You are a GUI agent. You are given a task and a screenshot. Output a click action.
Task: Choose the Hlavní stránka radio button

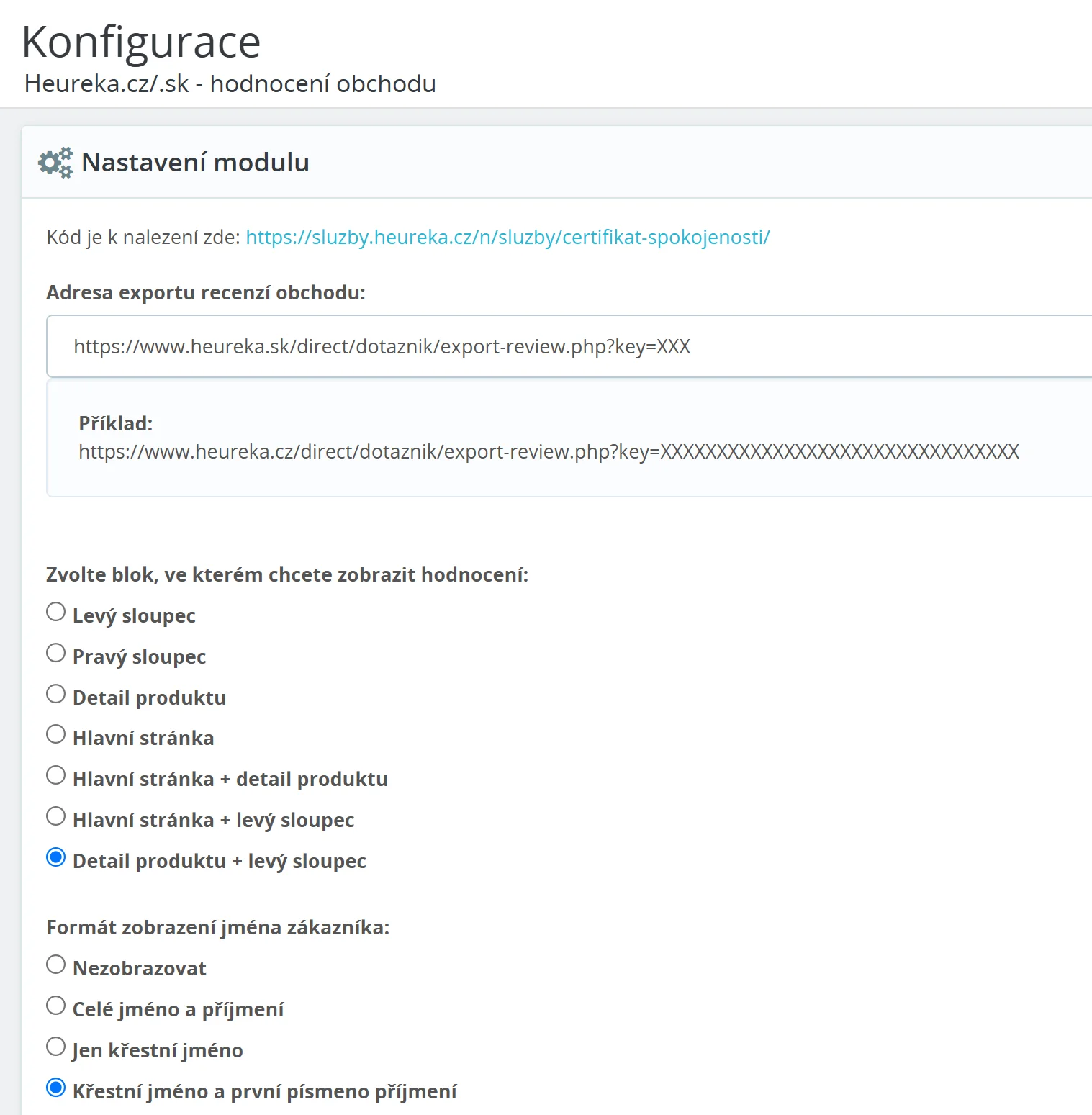coord(56,735)
